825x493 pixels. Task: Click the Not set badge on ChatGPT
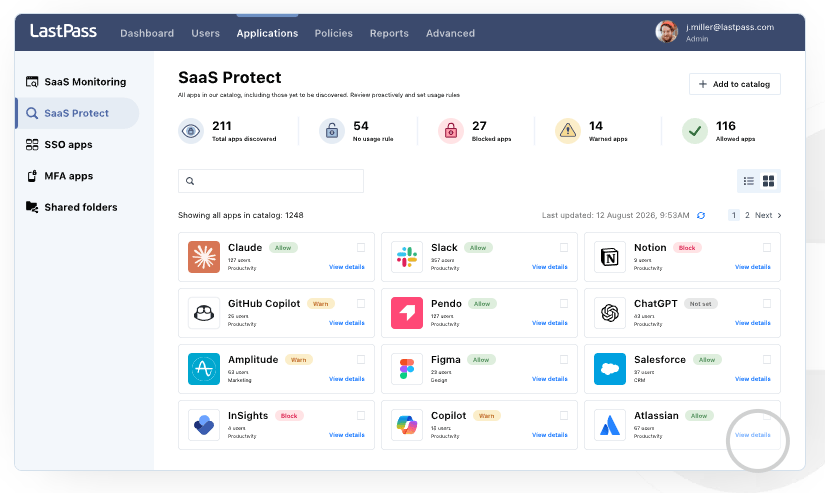(700, 304)
